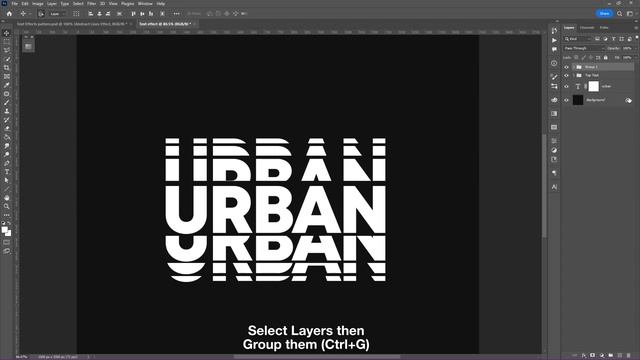
Task: Open the Character panel icon
Action: tap(554, 187)
